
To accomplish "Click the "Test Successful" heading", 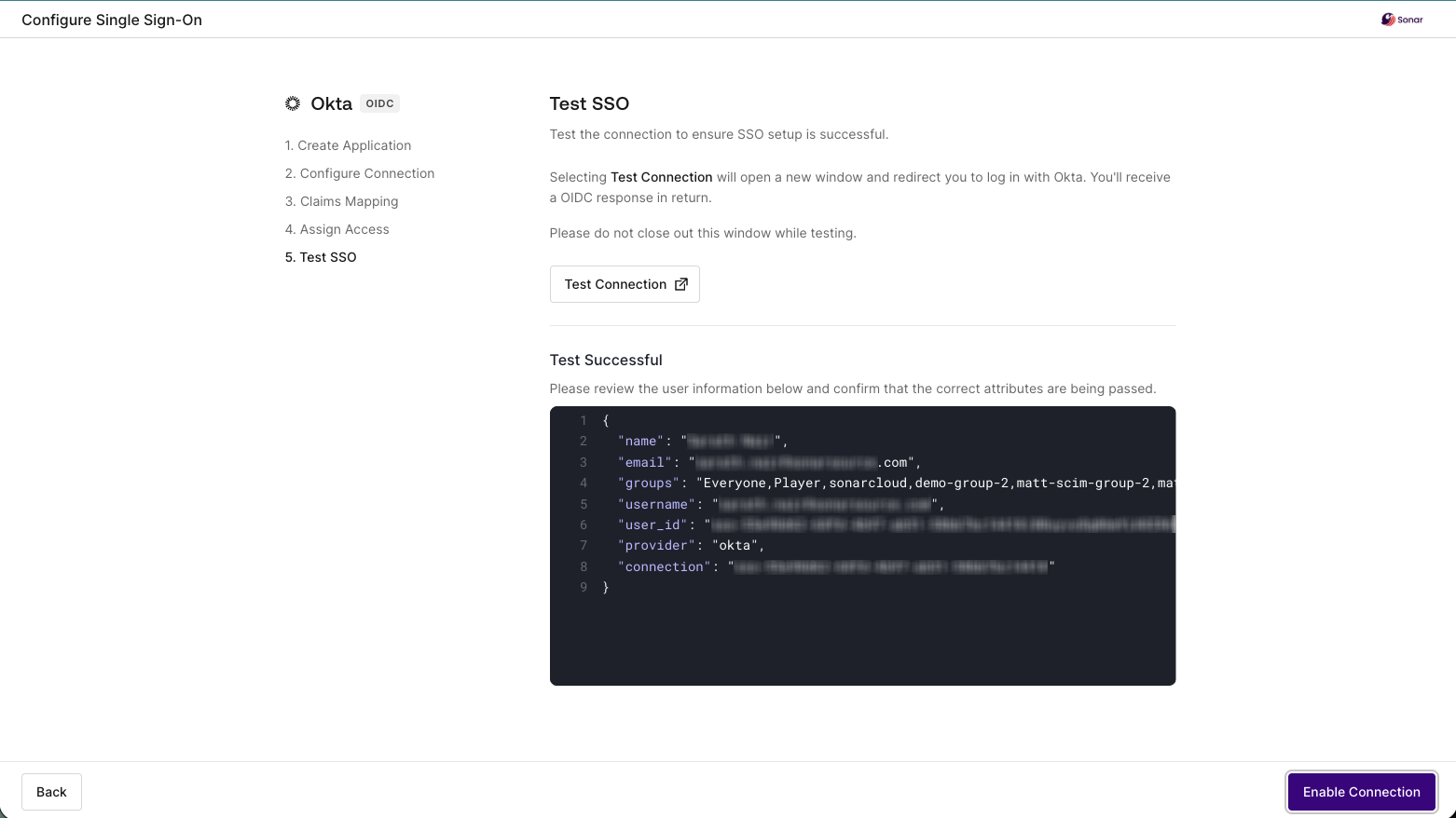I will click(x=606, y=360).
